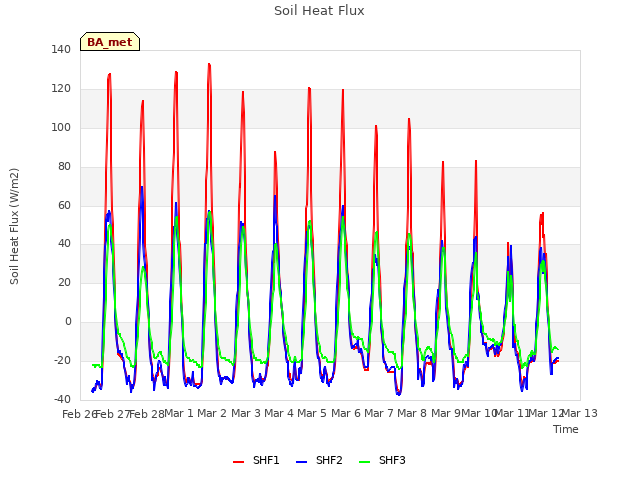Click the green SHF3 legend swatch
Image resolution: width=640 pixels, height=480 pixels.
click(364, 462)
